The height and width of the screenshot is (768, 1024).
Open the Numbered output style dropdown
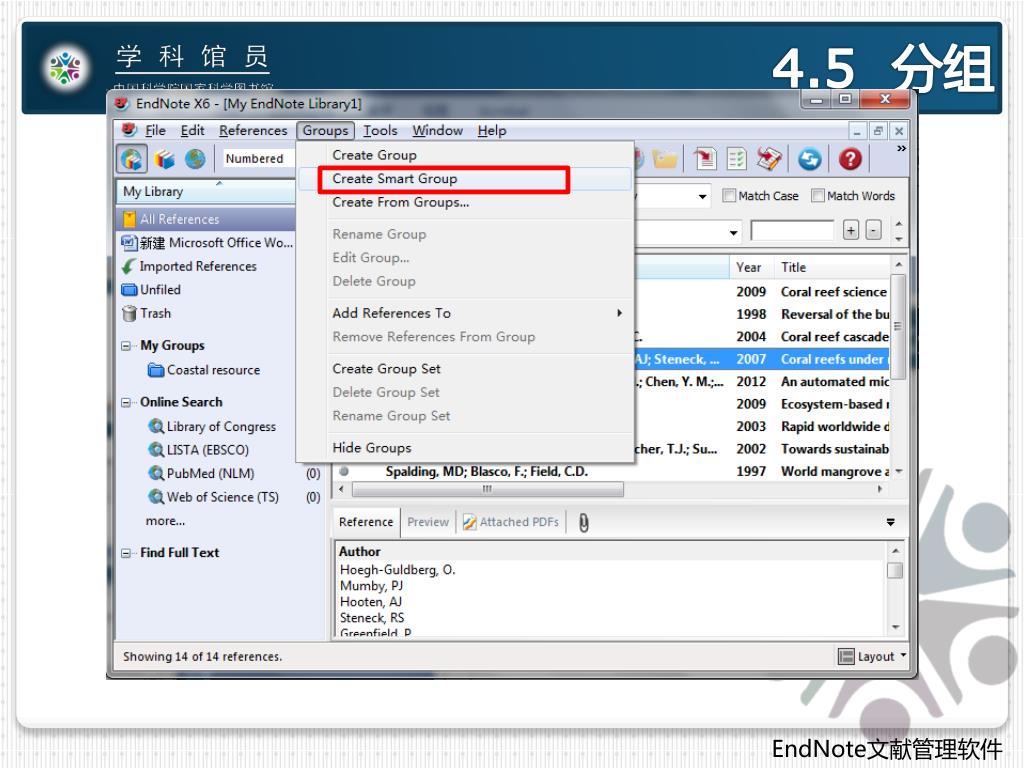(258, 159)
